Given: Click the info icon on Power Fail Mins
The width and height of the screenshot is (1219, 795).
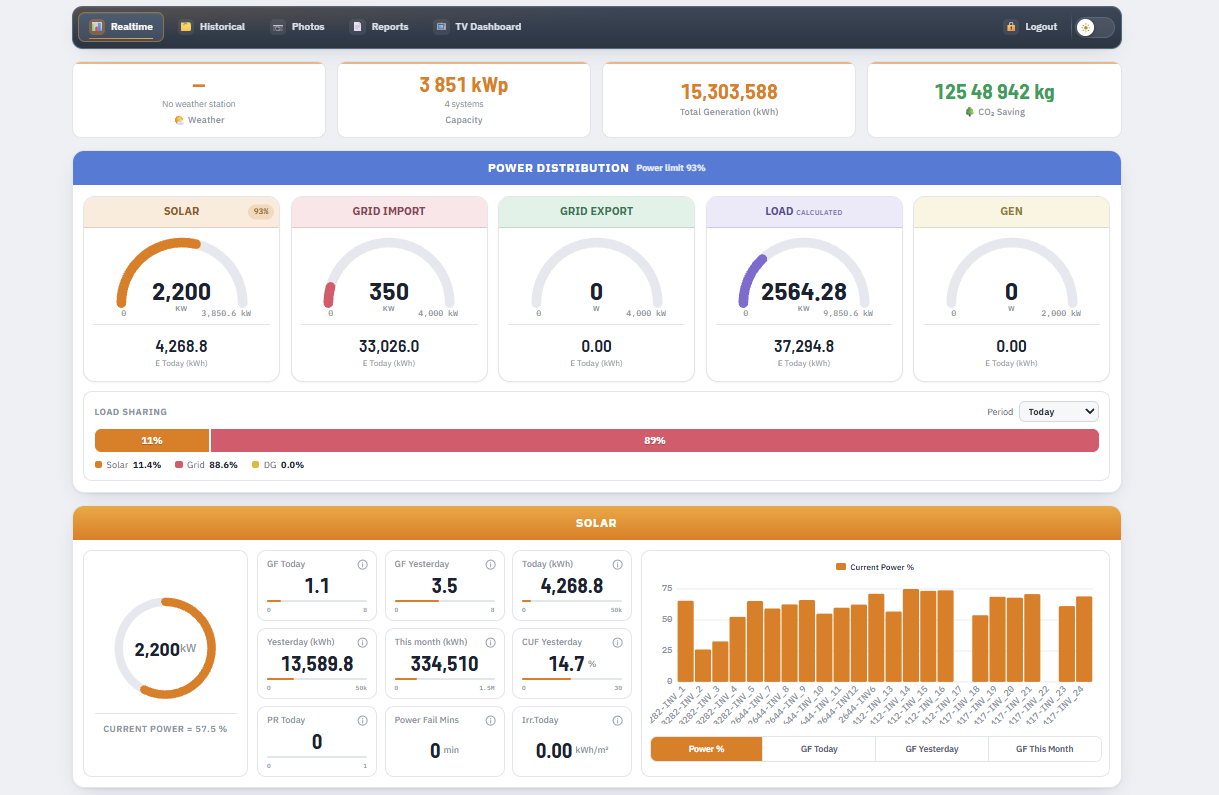Looking at the screenshot, I should coord(490,720).
